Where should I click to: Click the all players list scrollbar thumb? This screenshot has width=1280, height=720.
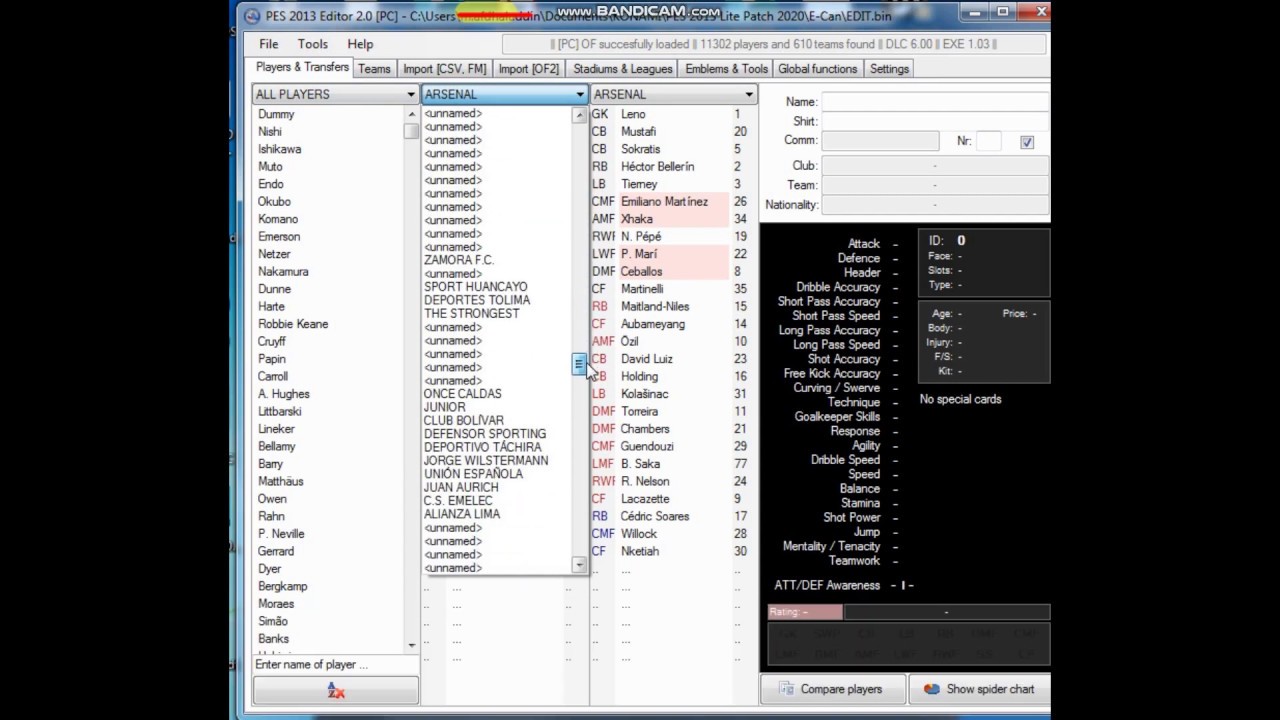[411, 131]
